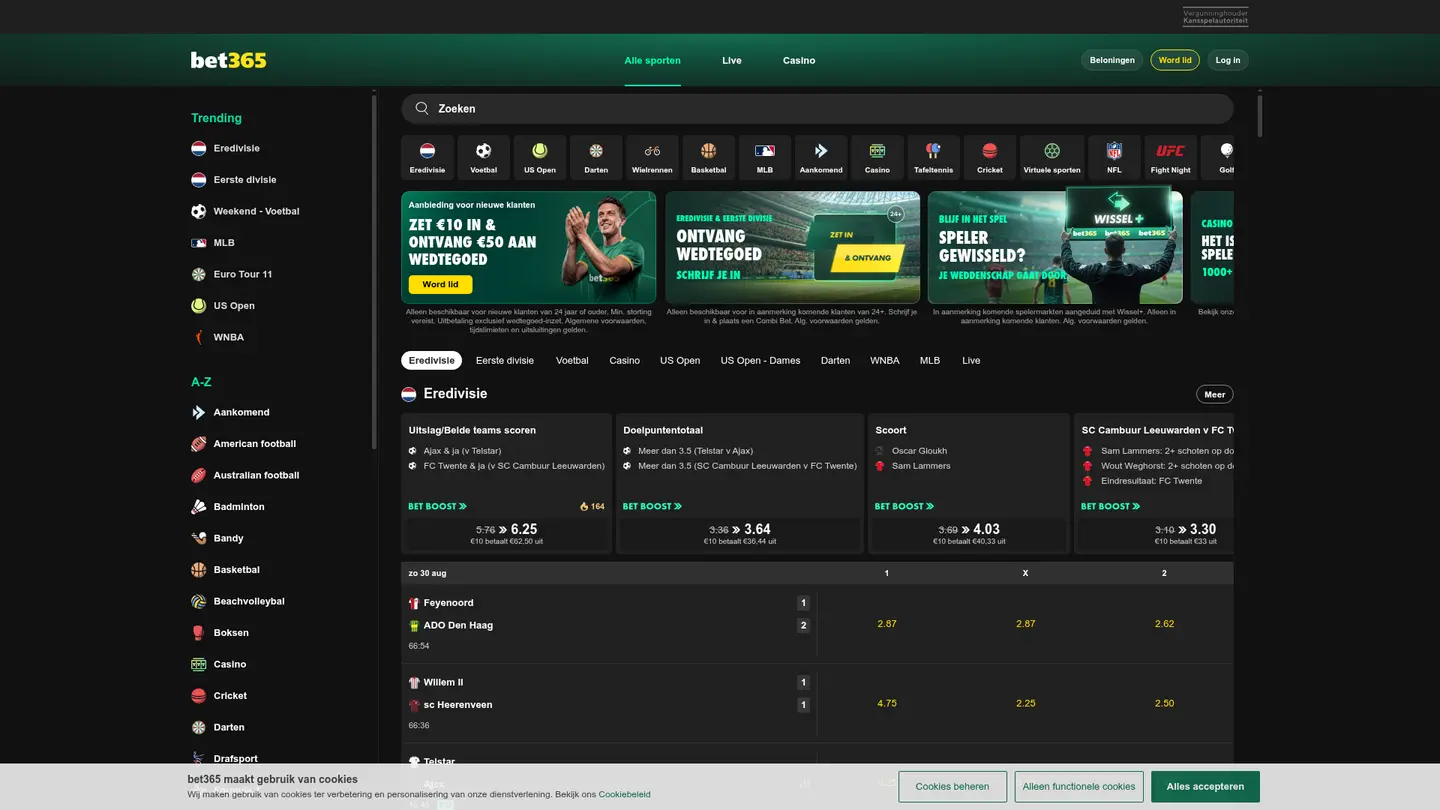Select WNBA in the Trending sidebar
The height and width of the screenshot is (810, 1440).
pyautogui.click(x=218, y=337)
